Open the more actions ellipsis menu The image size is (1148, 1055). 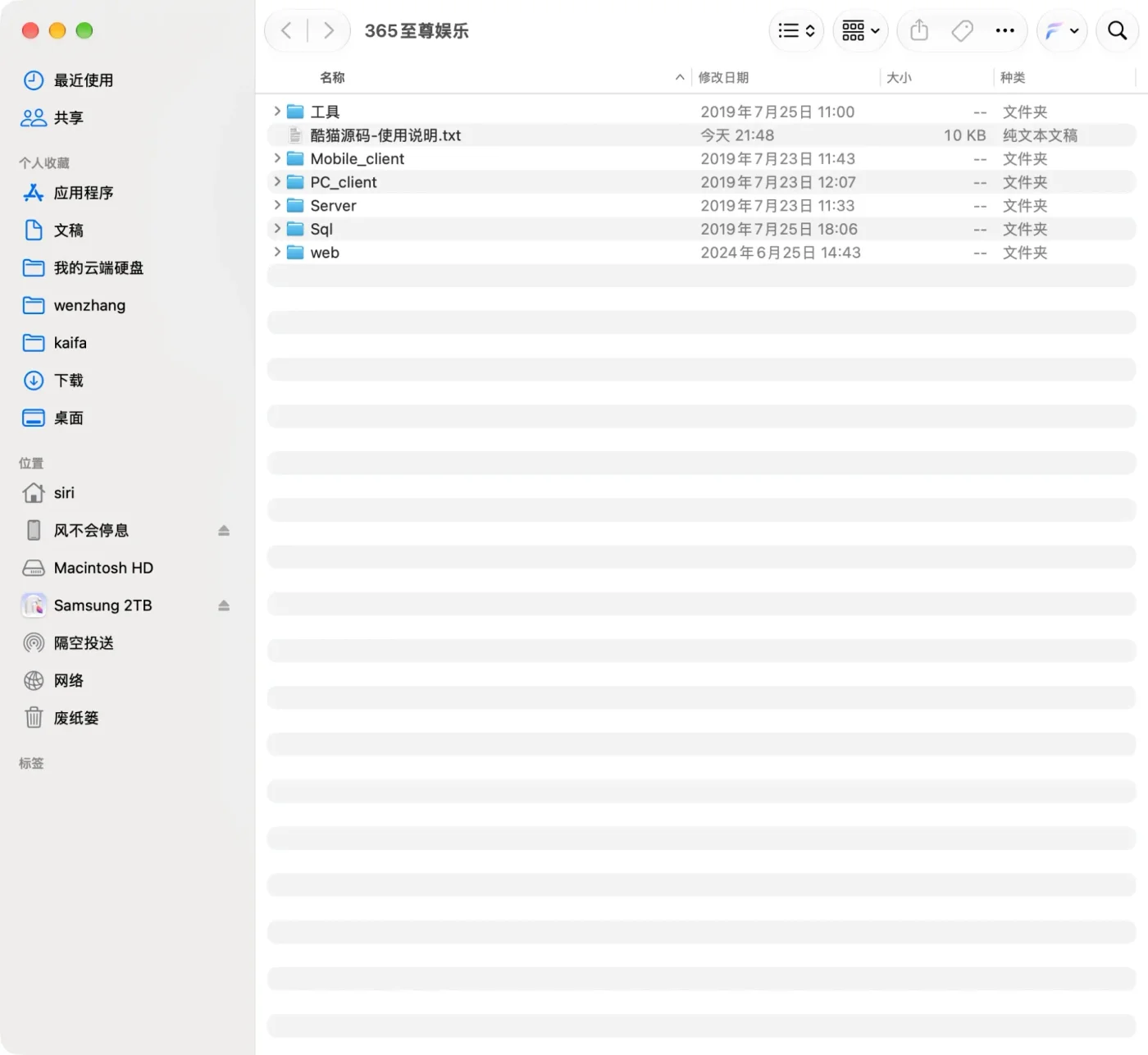tap(1004, 31)
